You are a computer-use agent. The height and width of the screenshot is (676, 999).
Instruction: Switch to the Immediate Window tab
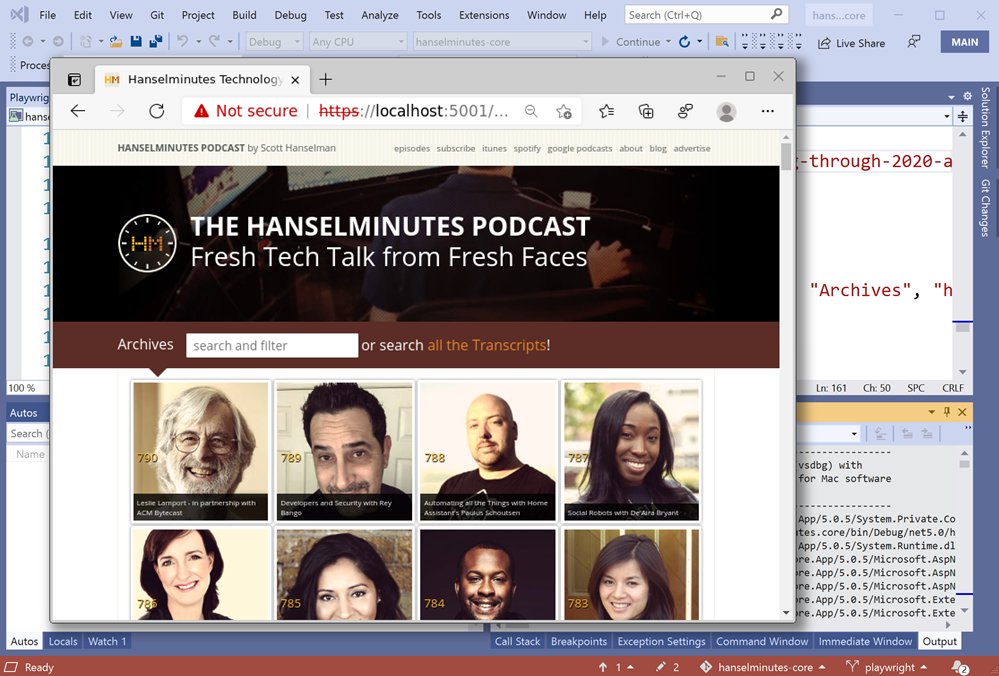click(865, 641)
